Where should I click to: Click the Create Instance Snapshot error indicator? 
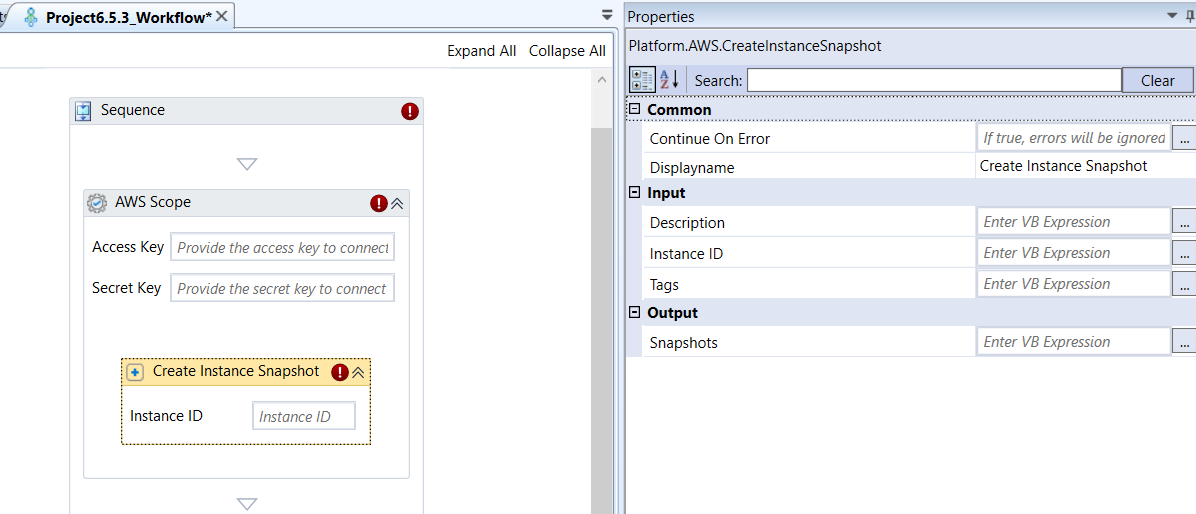click(340, 372)
